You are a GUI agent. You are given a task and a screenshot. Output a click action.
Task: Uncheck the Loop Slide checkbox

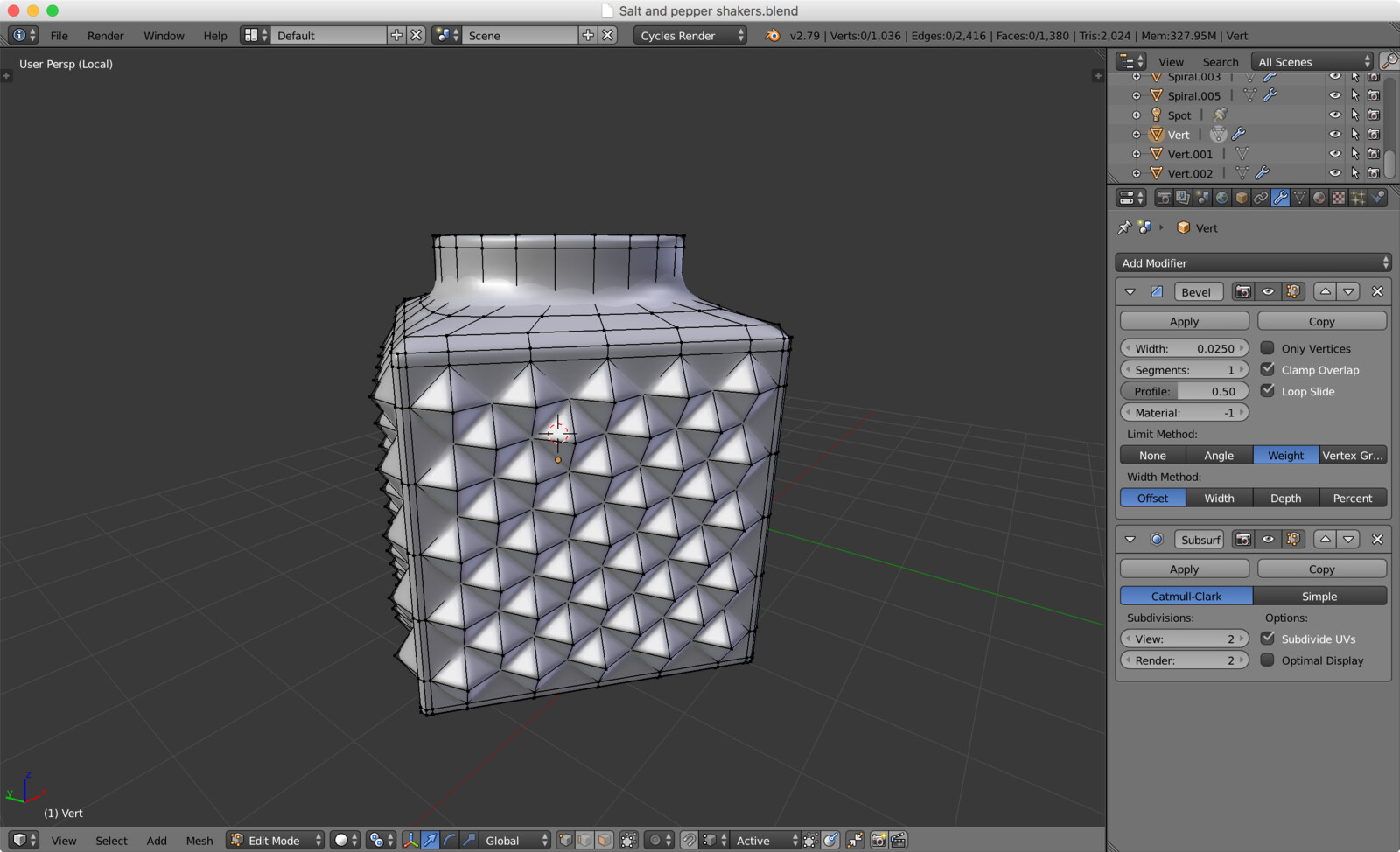pos(1267,390)
